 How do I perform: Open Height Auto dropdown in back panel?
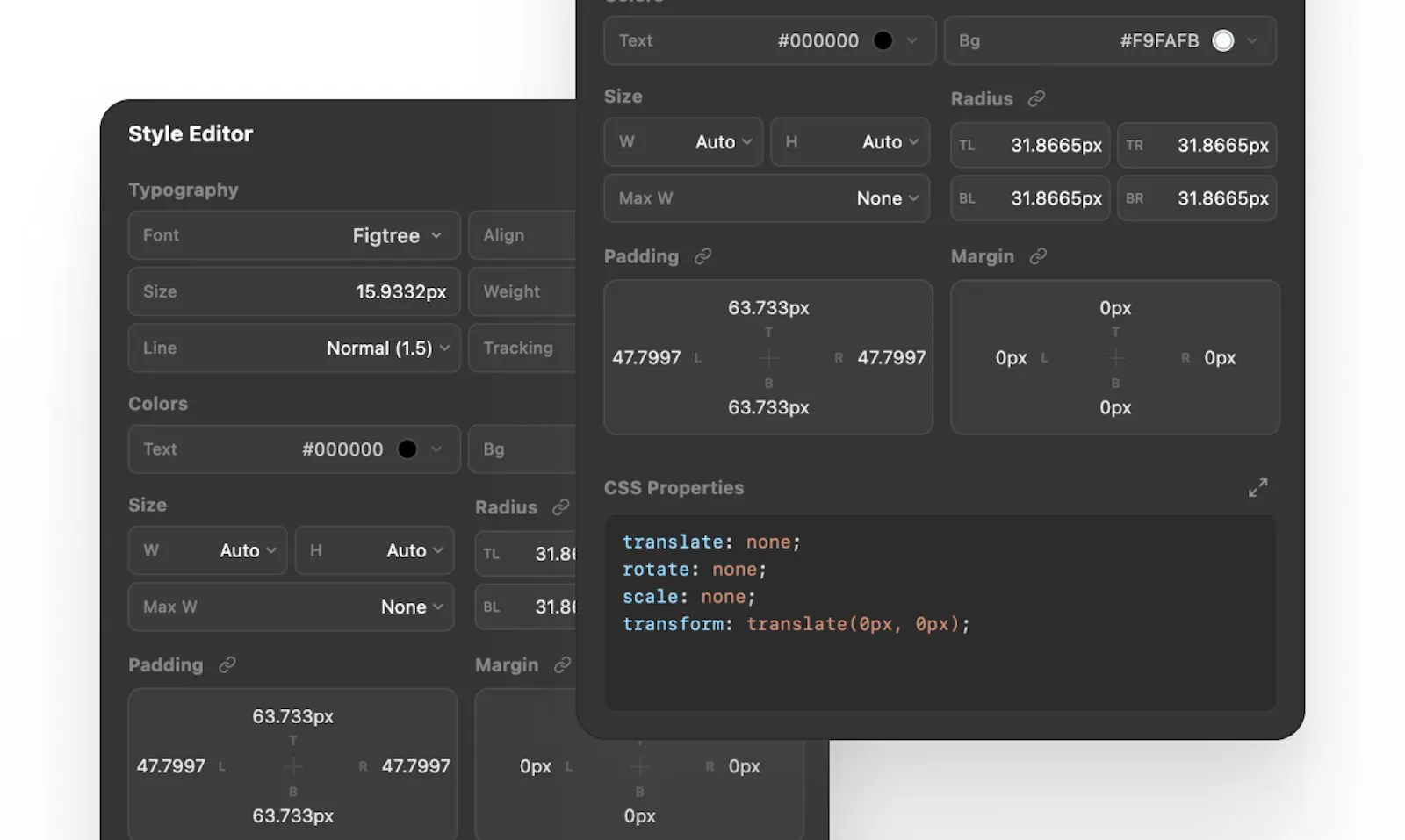(x=374, y=550)
